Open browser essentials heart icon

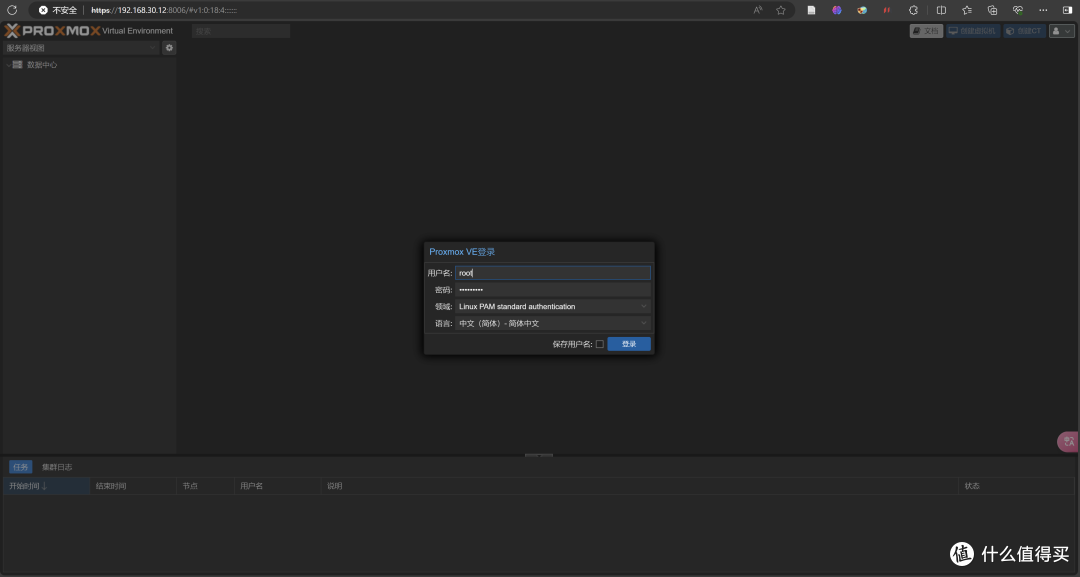[x=1017, y=10]
